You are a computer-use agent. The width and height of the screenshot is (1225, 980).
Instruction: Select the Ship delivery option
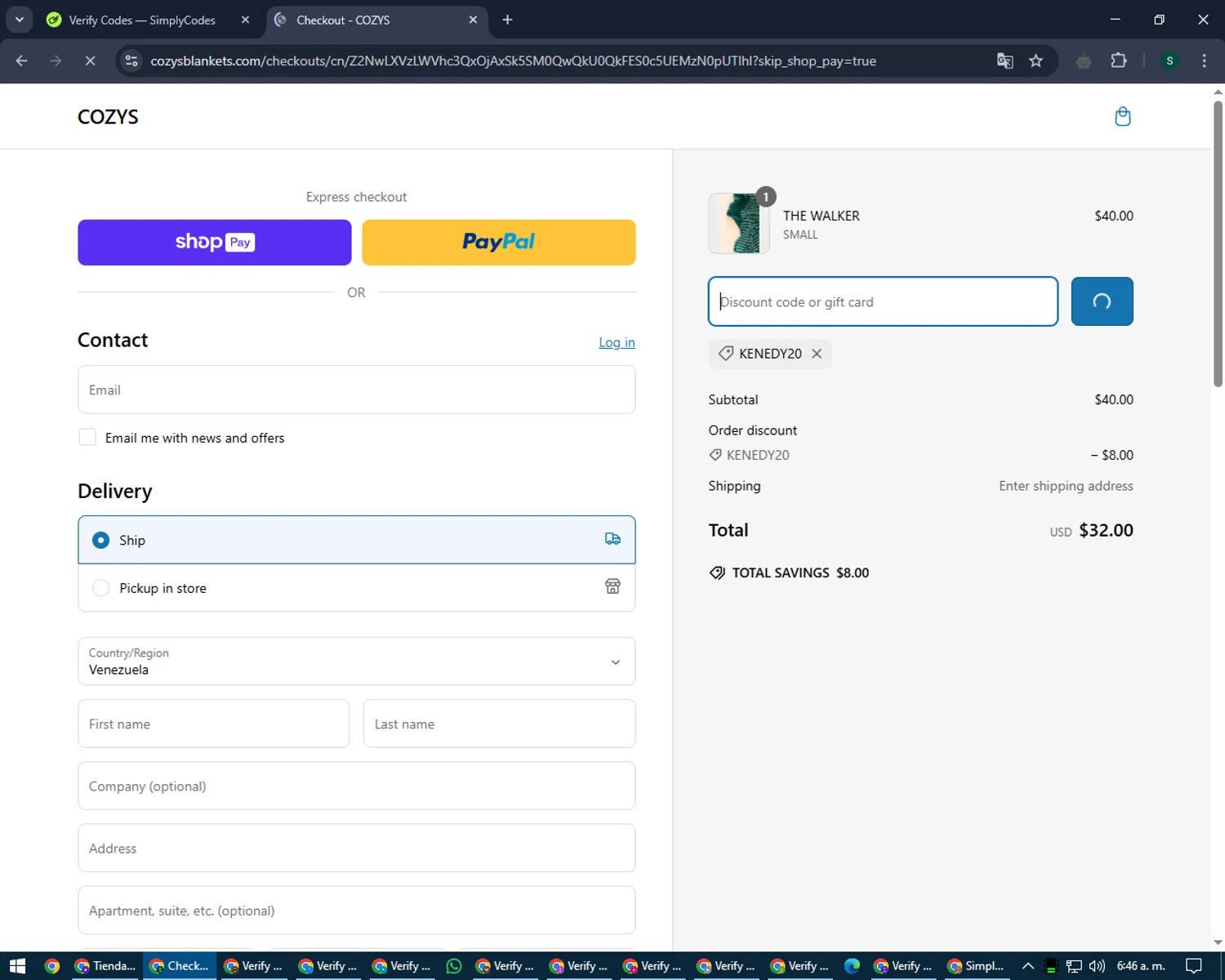357,540
